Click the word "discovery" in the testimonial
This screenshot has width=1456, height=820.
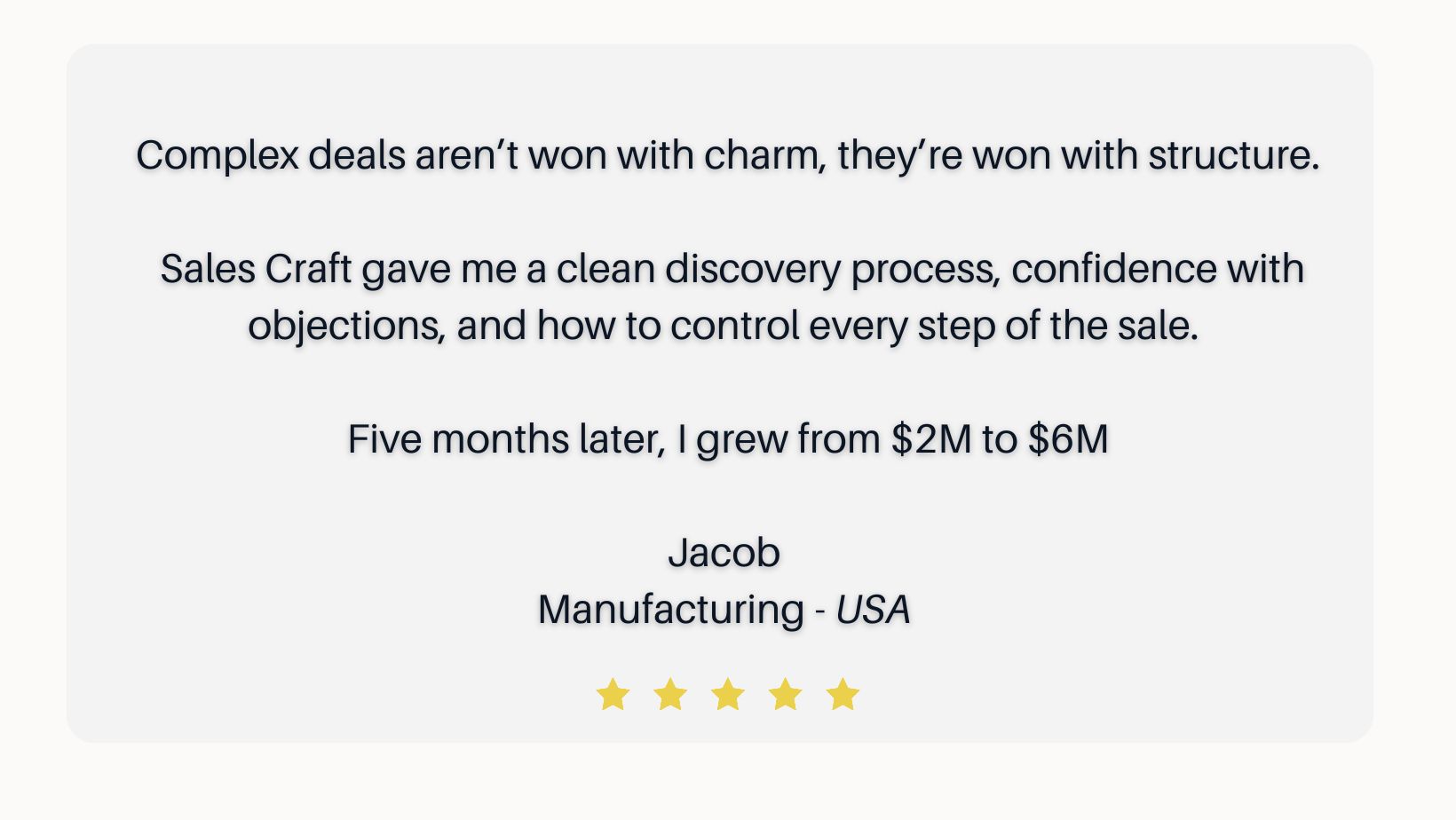(x=752, y=269)
